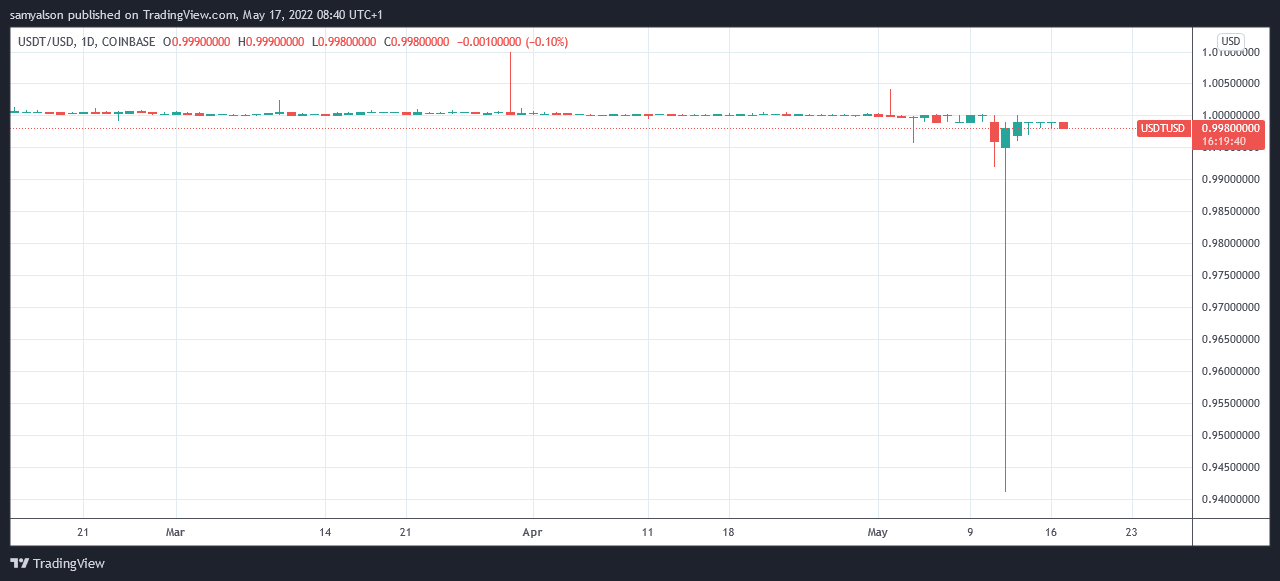Screen dimensions: 1280x581
Task: Click the high value H0.99900000
Action: pos(270,41)
